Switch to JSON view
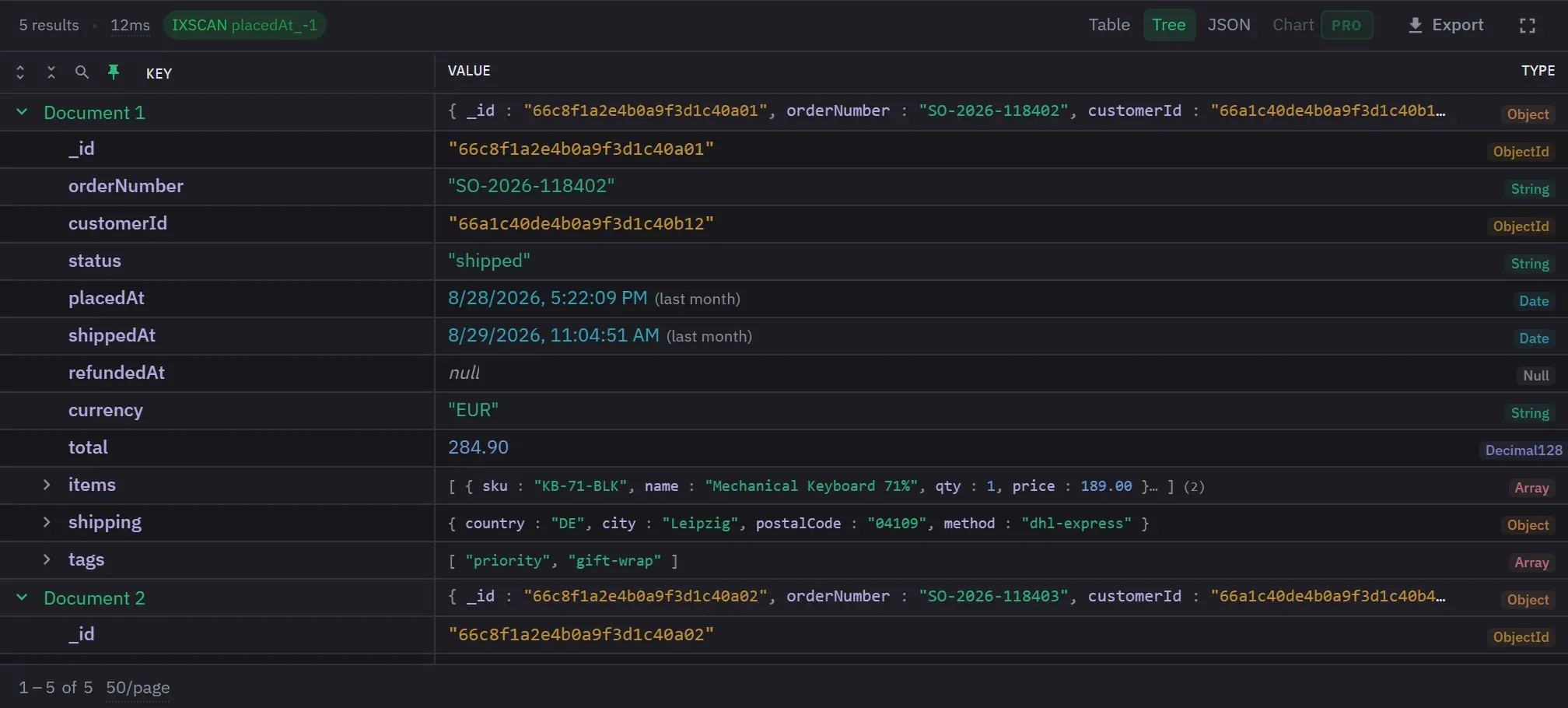The height and width of the screenshot is (708, 1568). point(1229,25)
